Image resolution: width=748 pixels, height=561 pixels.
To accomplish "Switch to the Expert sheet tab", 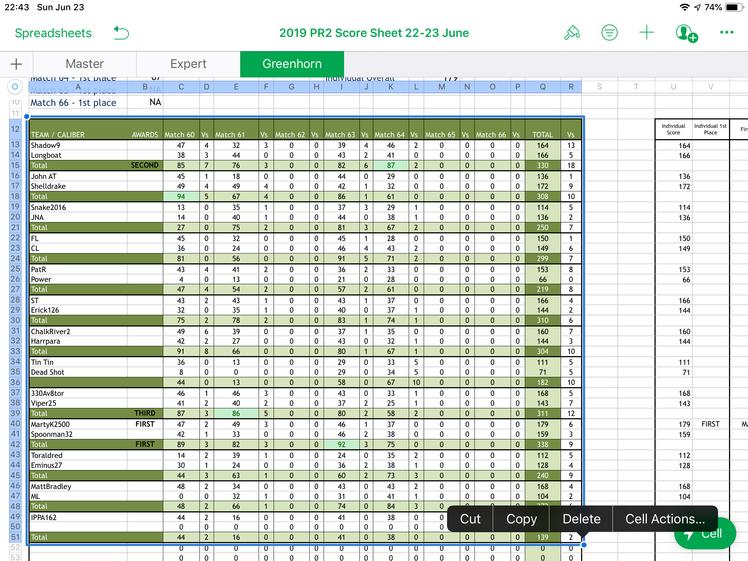I will point(189,64).
